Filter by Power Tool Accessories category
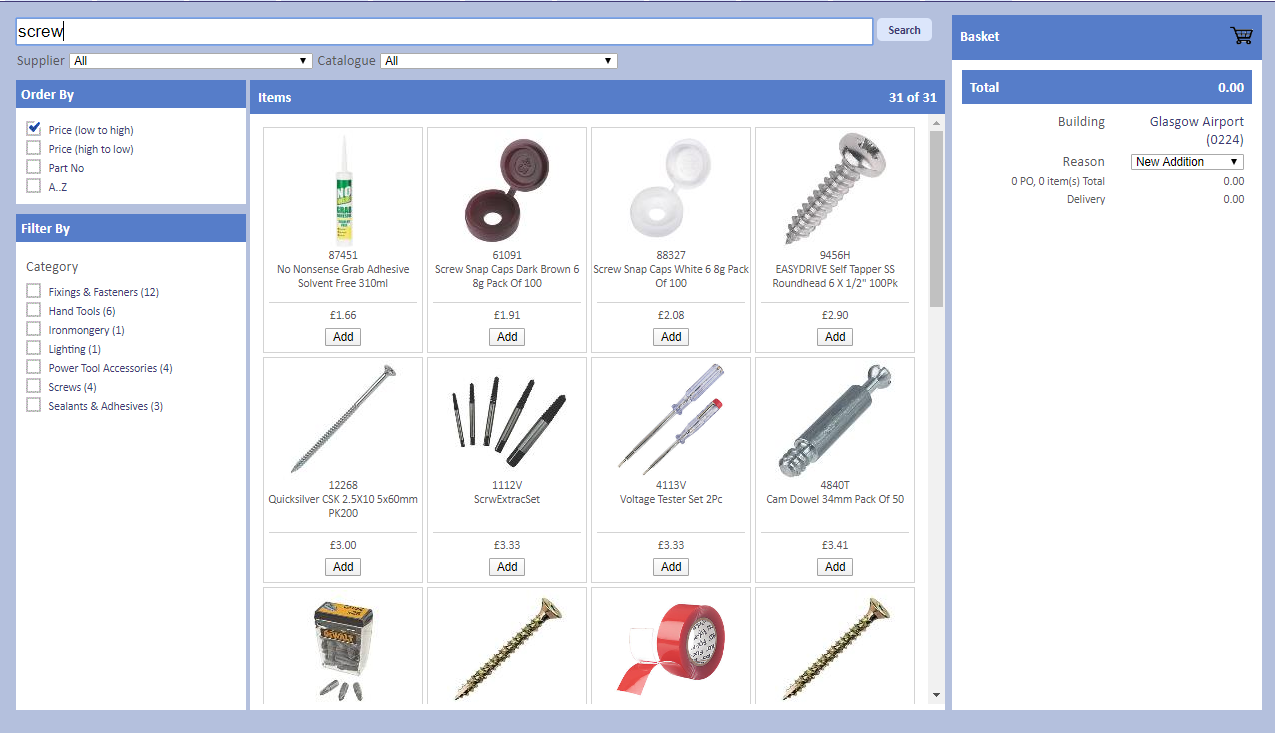 [x=34, y=367]
